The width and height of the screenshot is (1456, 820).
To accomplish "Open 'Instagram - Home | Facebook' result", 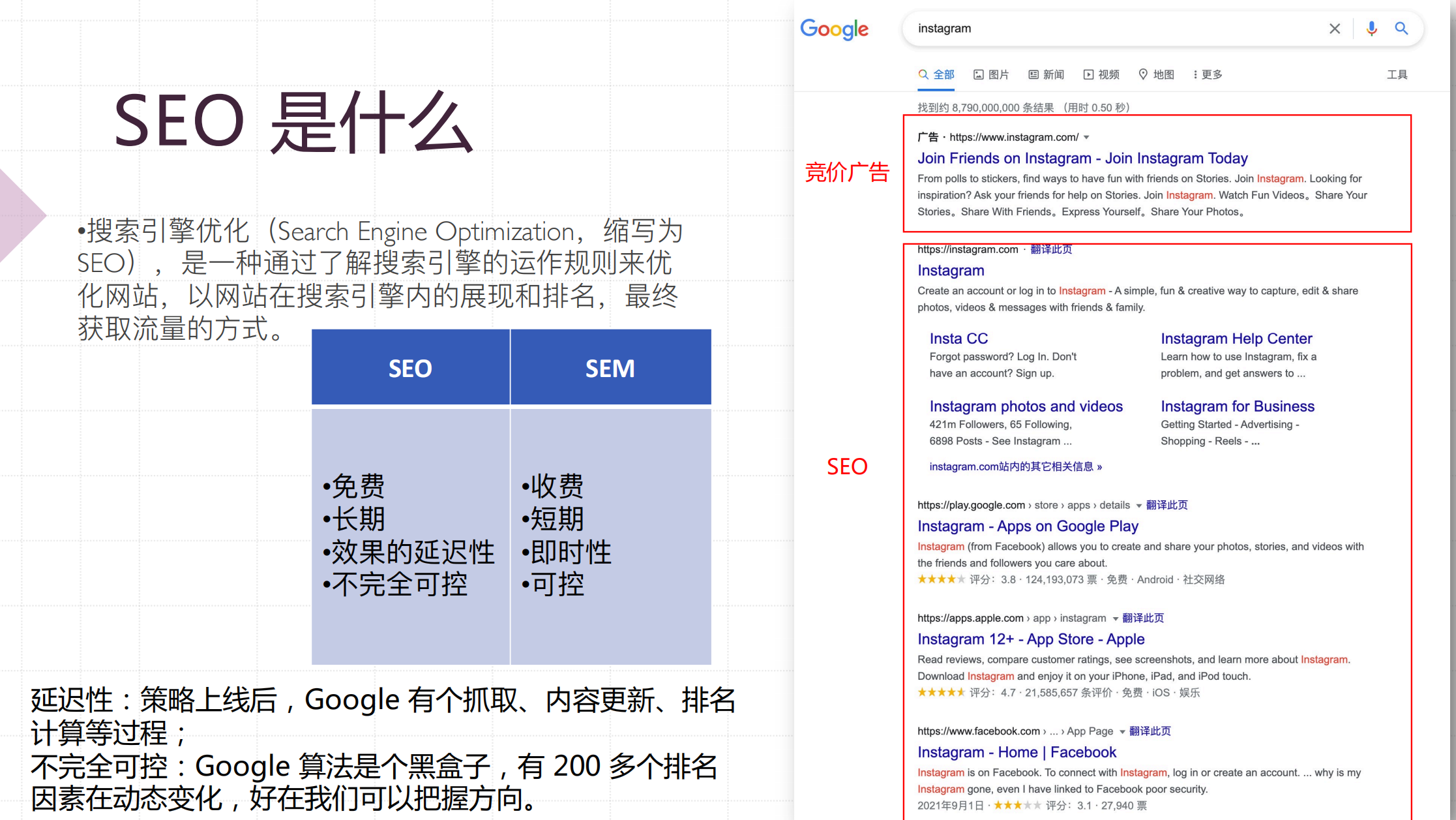I will coord(1017,753).
